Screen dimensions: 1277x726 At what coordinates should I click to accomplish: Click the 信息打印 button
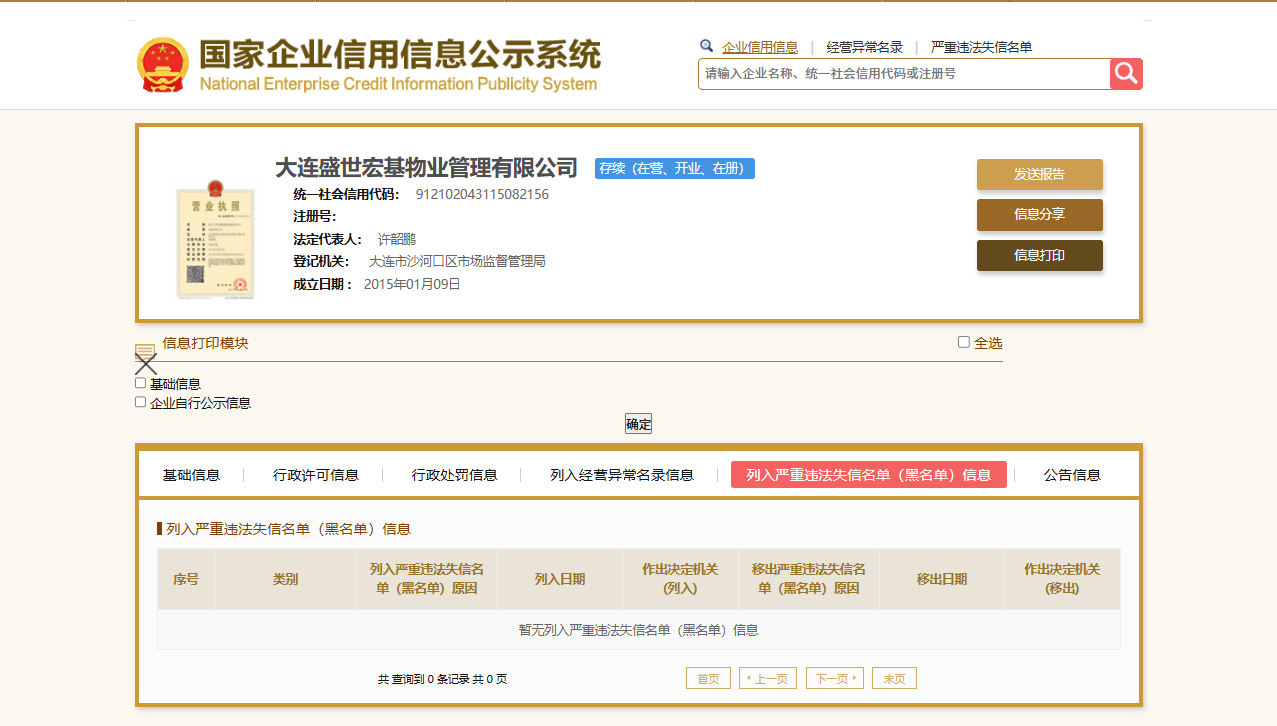pos(1039,256)
